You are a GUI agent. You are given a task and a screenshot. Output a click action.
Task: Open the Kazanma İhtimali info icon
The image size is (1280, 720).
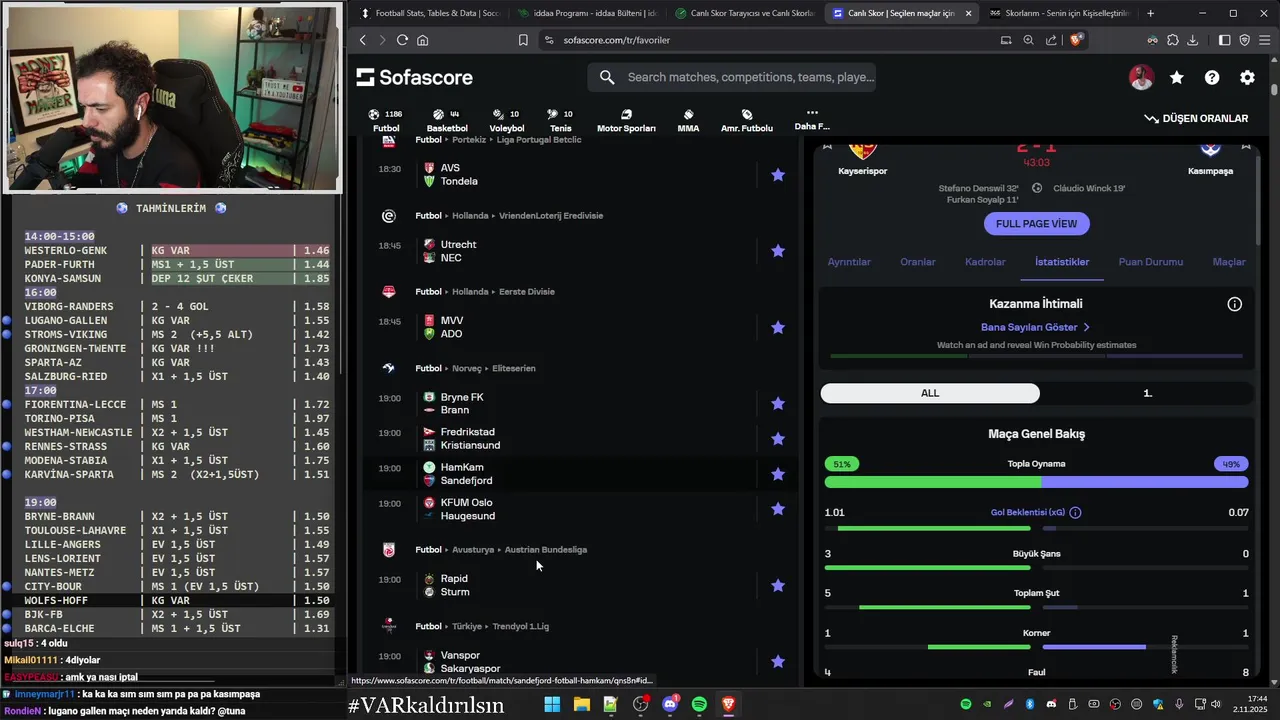(x=1235, y=304)
